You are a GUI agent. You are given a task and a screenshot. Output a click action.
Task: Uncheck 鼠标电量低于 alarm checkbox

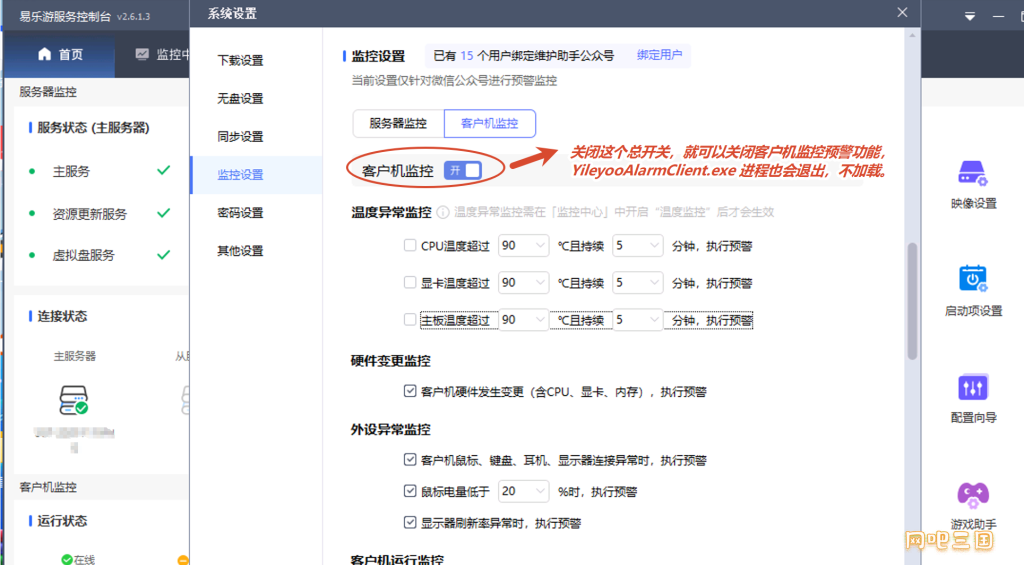410,491
